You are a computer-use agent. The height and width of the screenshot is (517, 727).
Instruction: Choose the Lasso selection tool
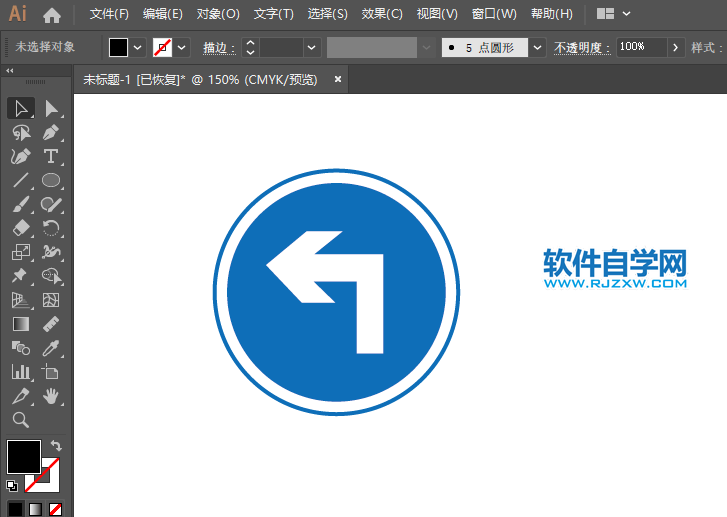point(21,133)
